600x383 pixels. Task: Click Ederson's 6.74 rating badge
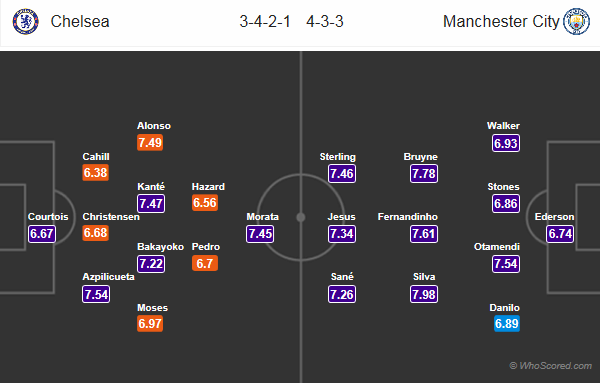[560, 234]
